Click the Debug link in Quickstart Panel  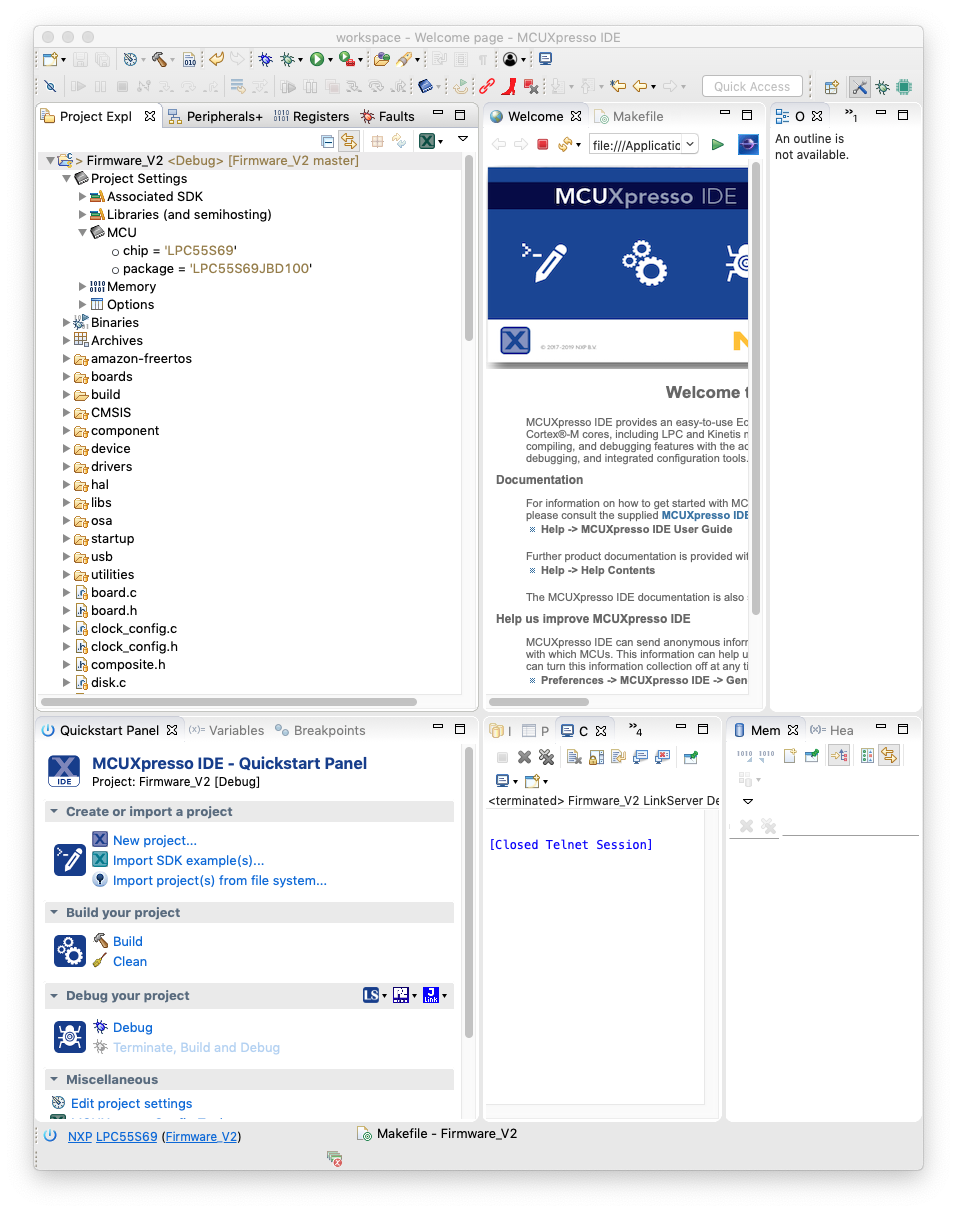point(133,1027)
